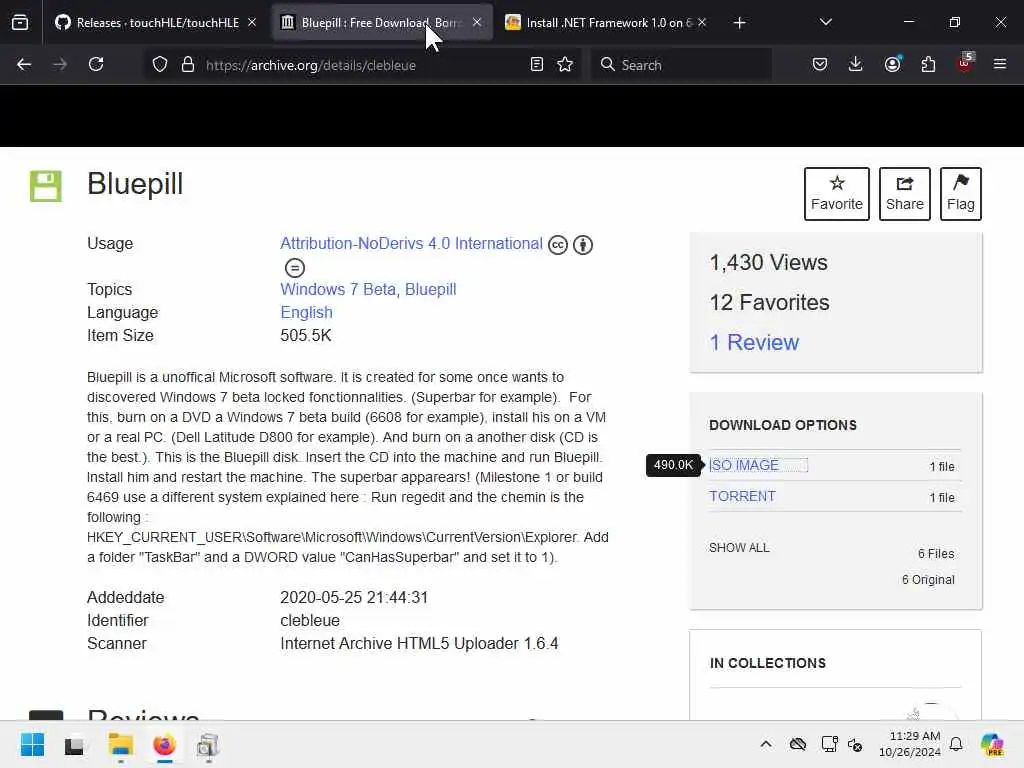The height and width of the screenshot is (768, 1024).
Task: Reload the current page
Action: (96, 65)
